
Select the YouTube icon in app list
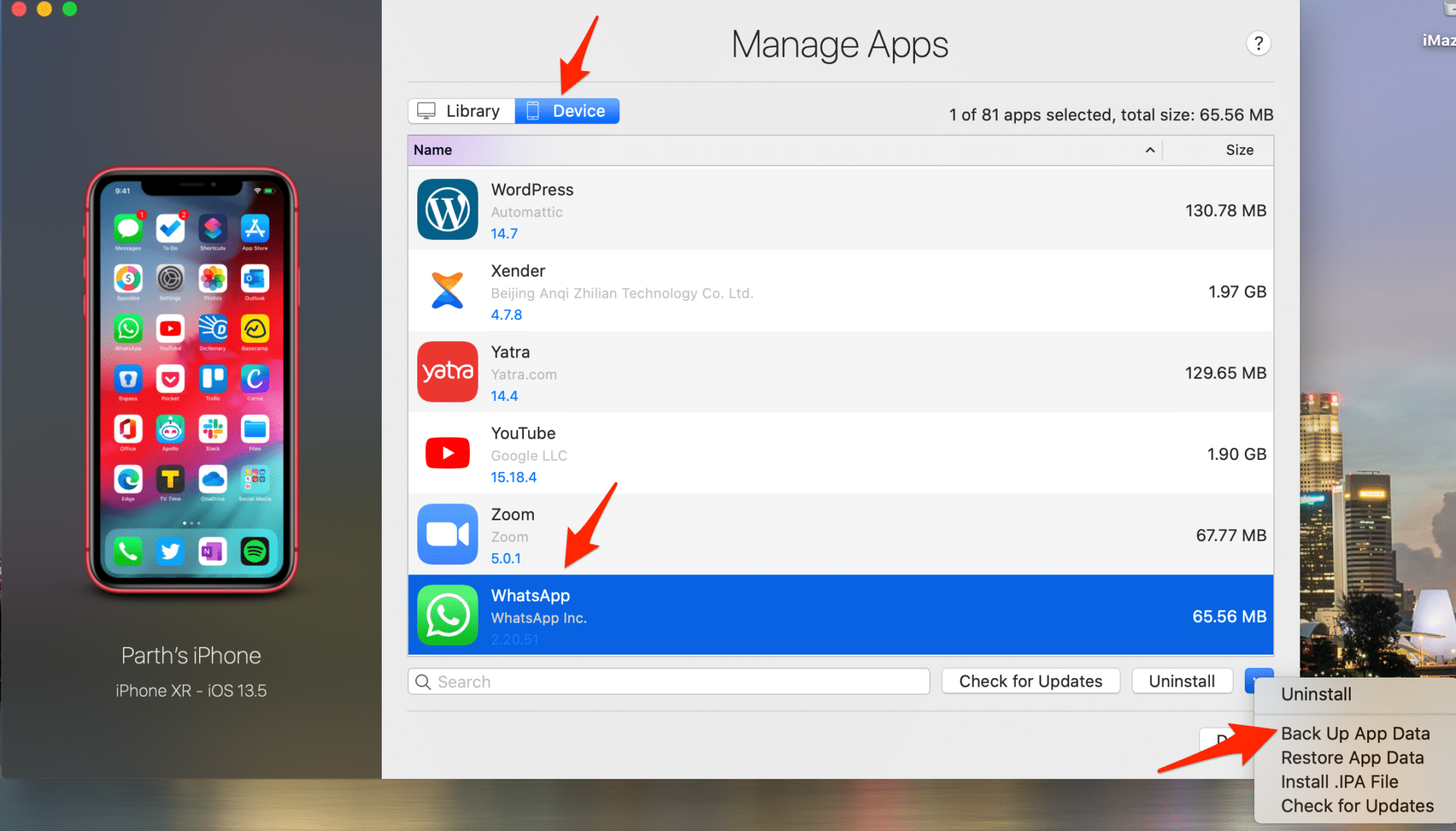(447, 453)
